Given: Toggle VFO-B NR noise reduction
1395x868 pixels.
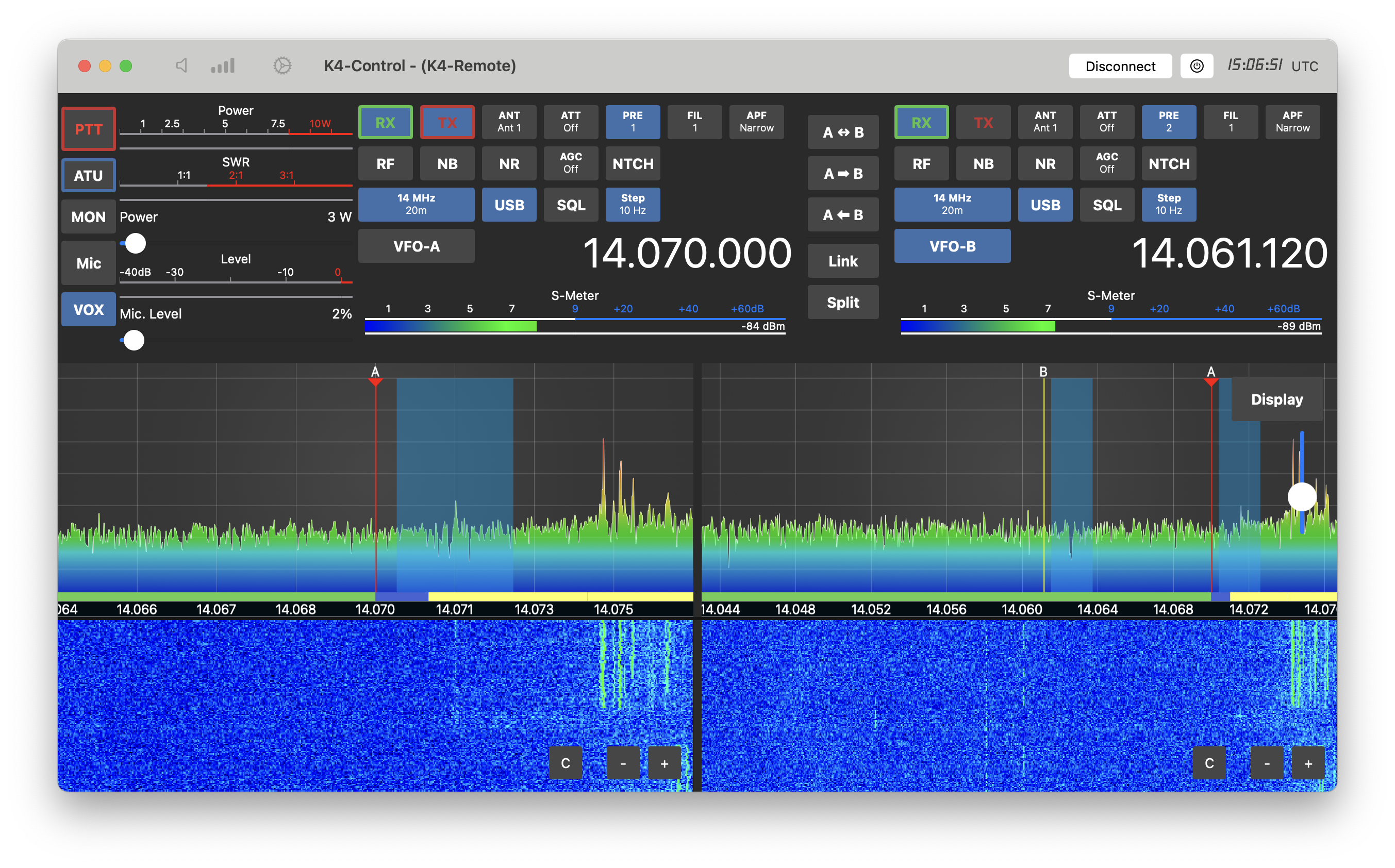Looking at the screenshot, I should pyautogui.click(x=1045, y=163).
